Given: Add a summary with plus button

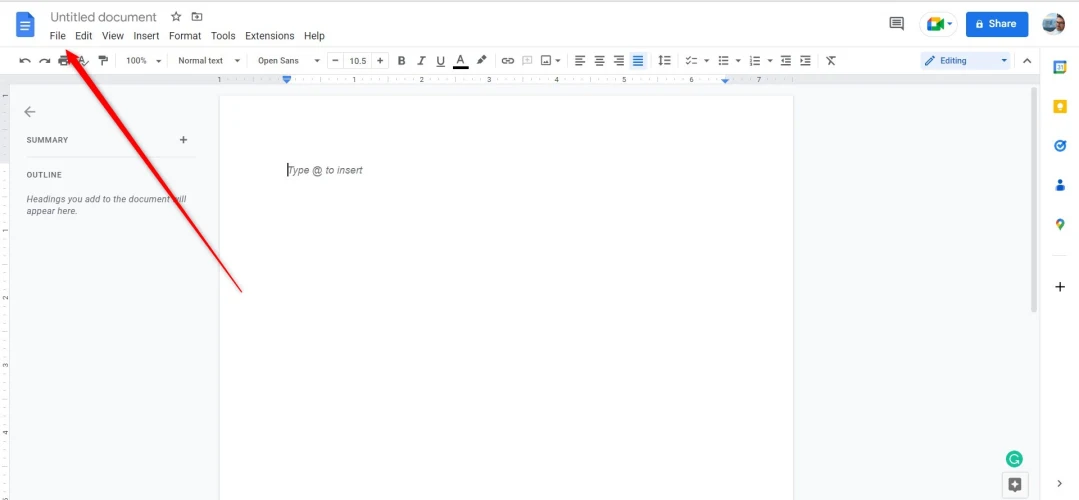Looking at the screenshot, I should pyautogui.click(x=183, y=140).
